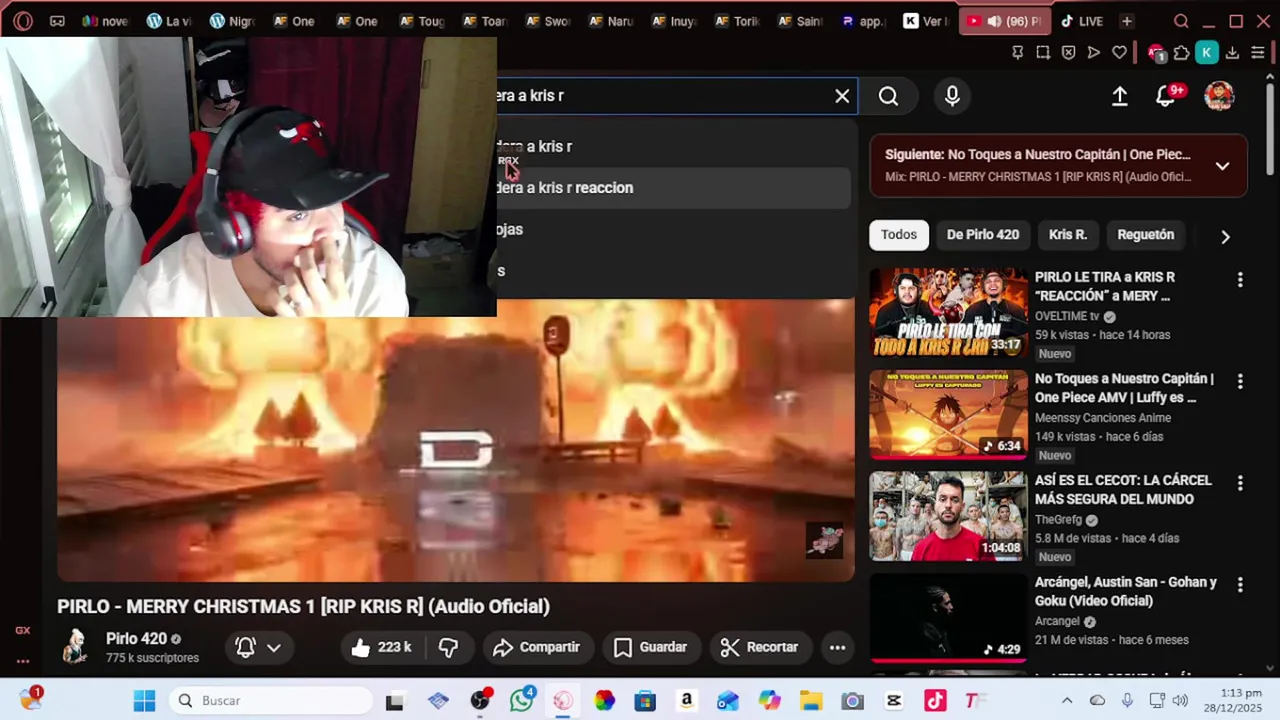This screenshot has height=720, width=1280.
Task: Toggle the subscription notification bell button
Action: [258, 647]
